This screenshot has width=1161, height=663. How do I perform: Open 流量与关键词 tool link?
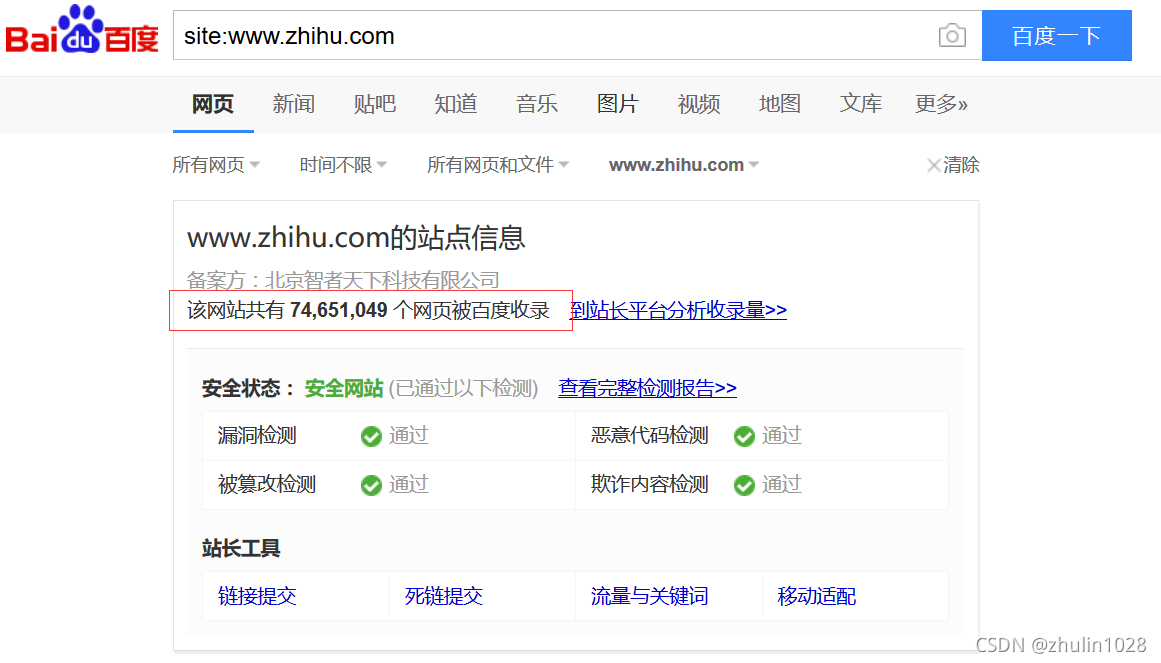[649, 596]
